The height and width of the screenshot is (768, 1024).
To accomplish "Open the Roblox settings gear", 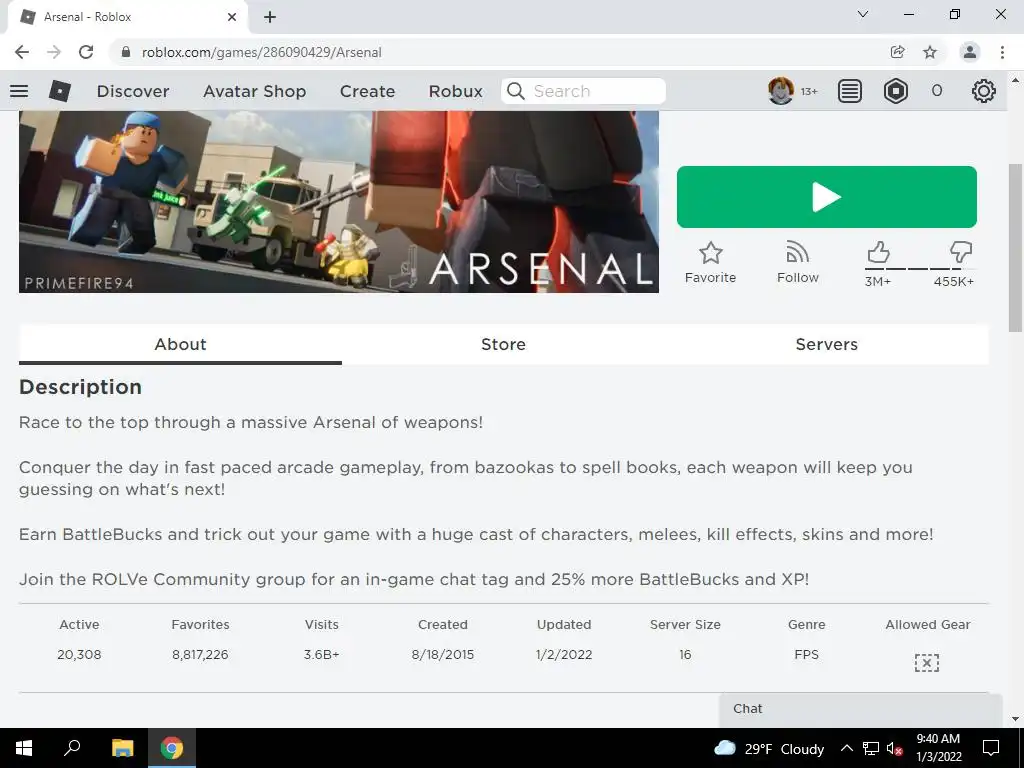I will click(x=984, y=91).
